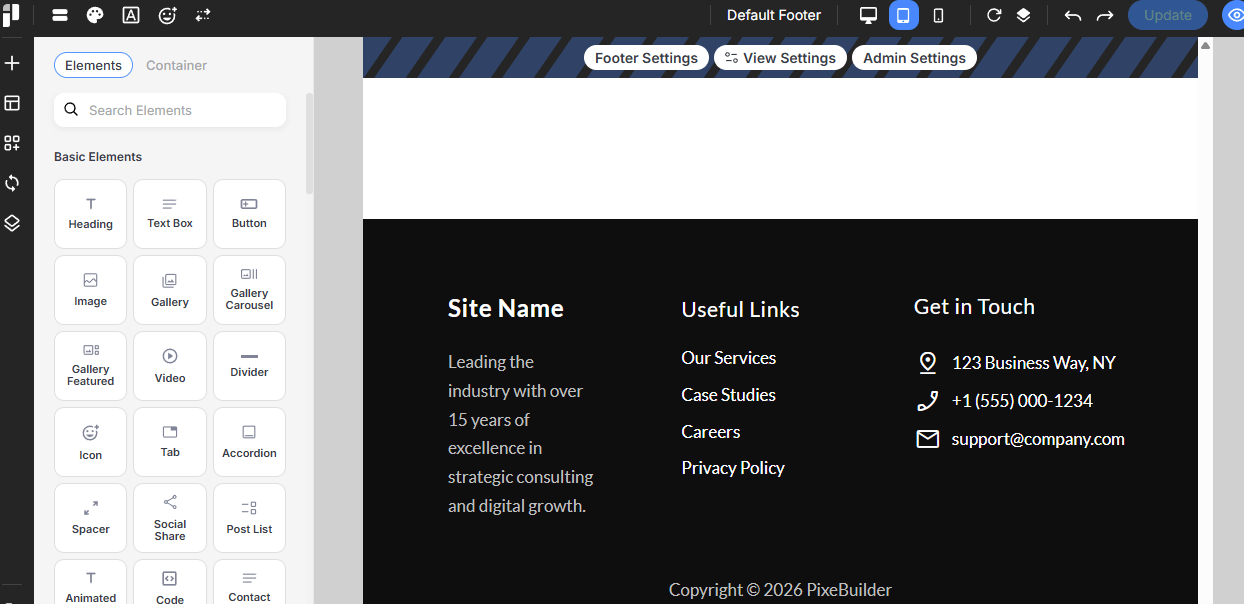Click the Privacy Policy footer link
The height and width of the screenshot is (604, 1244).
[733, 468]
